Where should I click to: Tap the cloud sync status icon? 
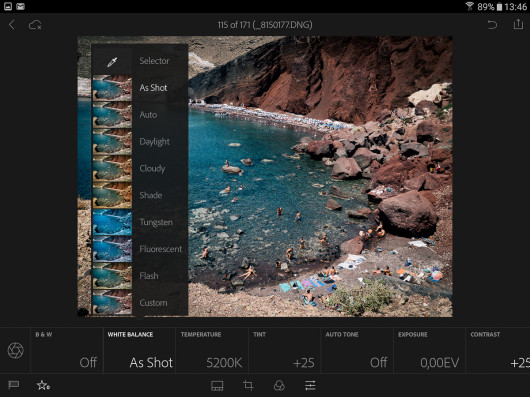(x=35, y=25)
